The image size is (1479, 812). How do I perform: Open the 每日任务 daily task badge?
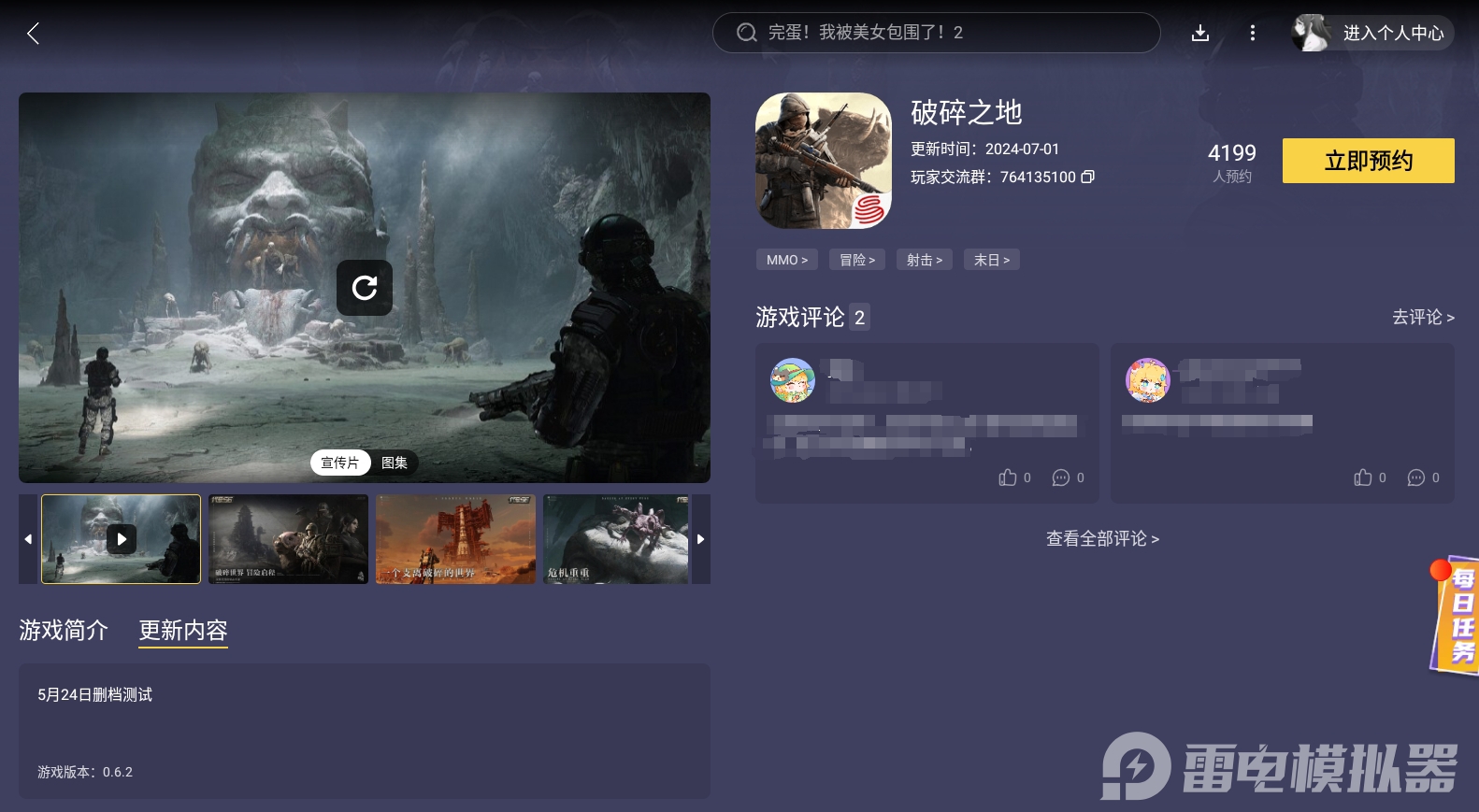coord(1455,615)
